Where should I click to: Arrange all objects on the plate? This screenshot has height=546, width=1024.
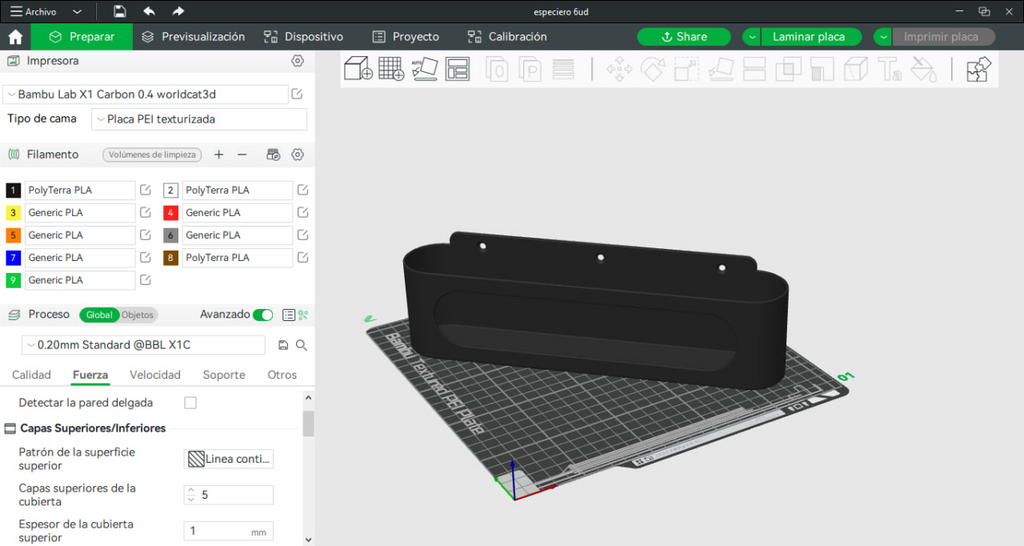[x=457, y=68]
